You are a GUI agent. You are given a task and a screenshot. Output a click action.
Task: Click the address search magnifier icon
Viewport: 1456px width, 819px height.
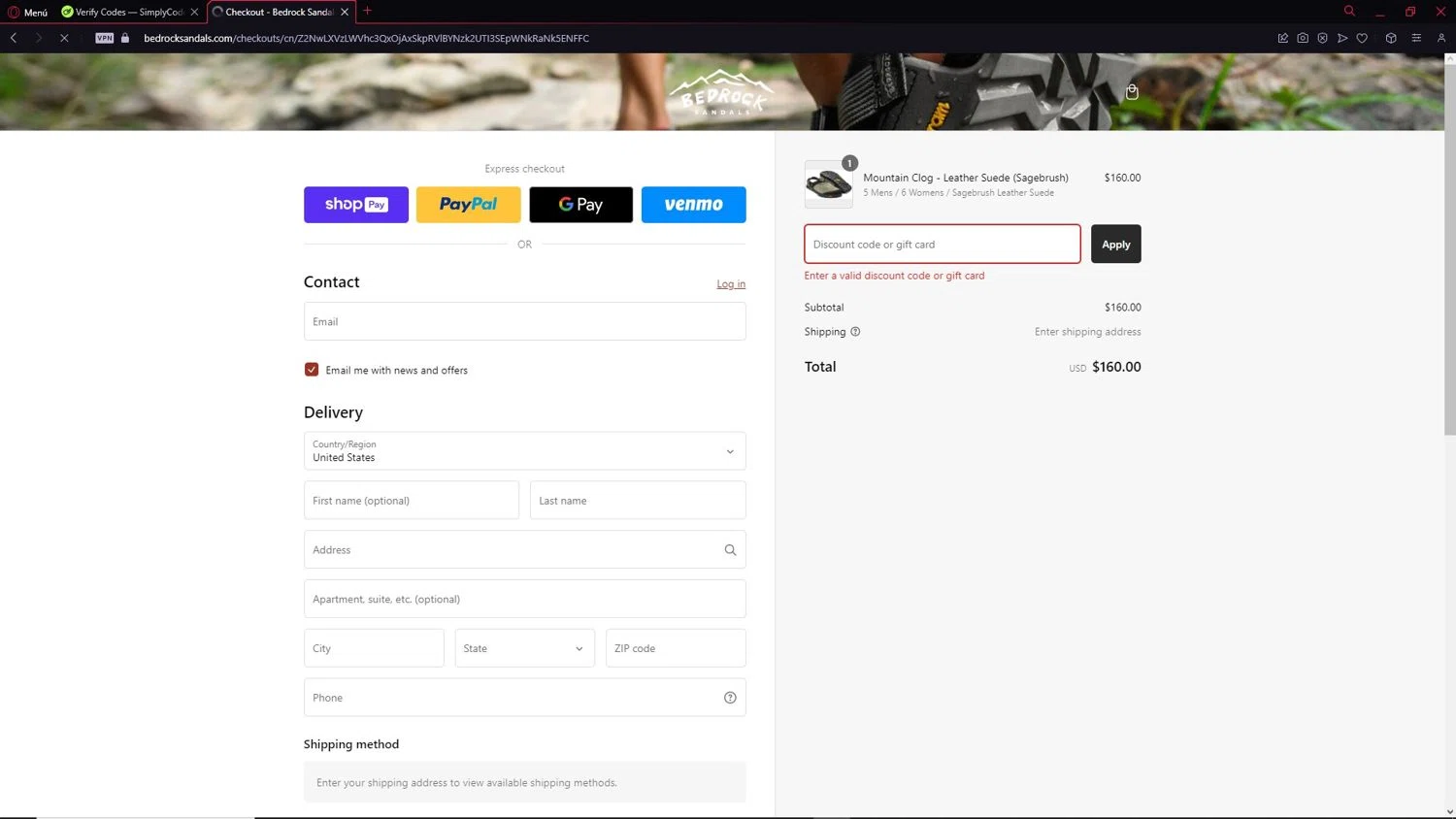(x=730, y=550)
